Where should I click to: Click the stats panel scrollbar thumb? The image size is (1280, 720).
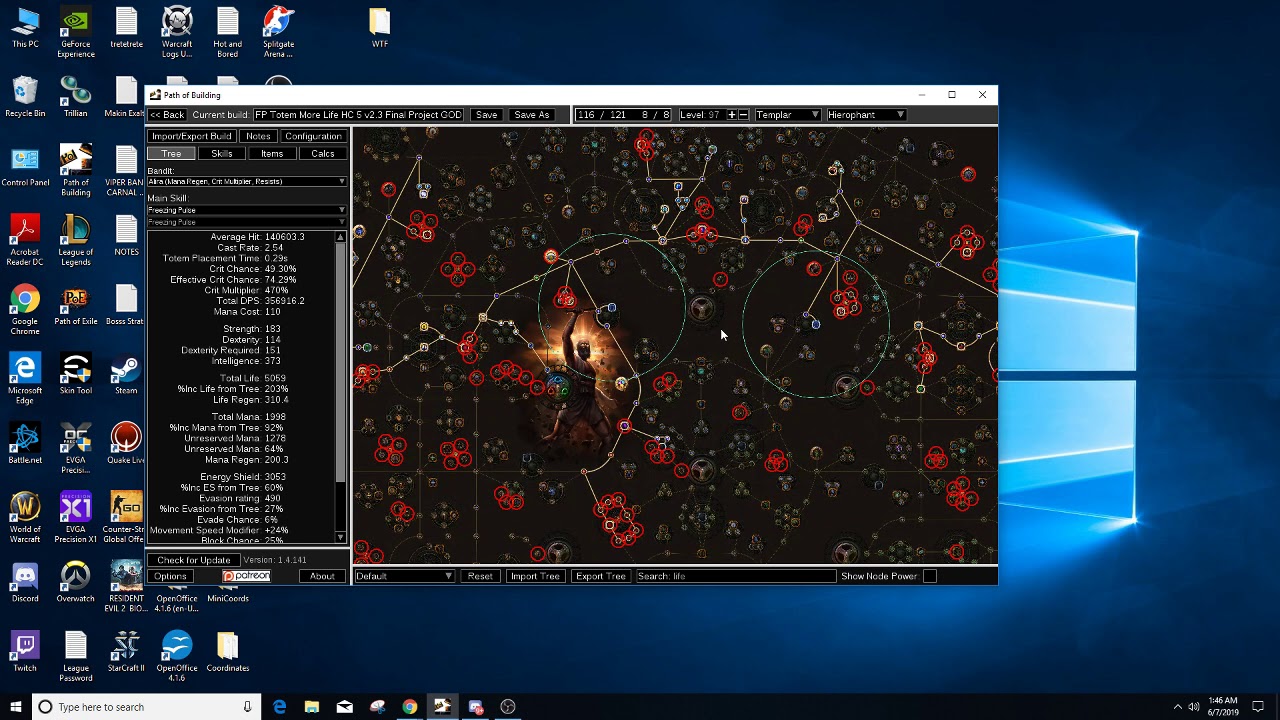coord(341,362)
